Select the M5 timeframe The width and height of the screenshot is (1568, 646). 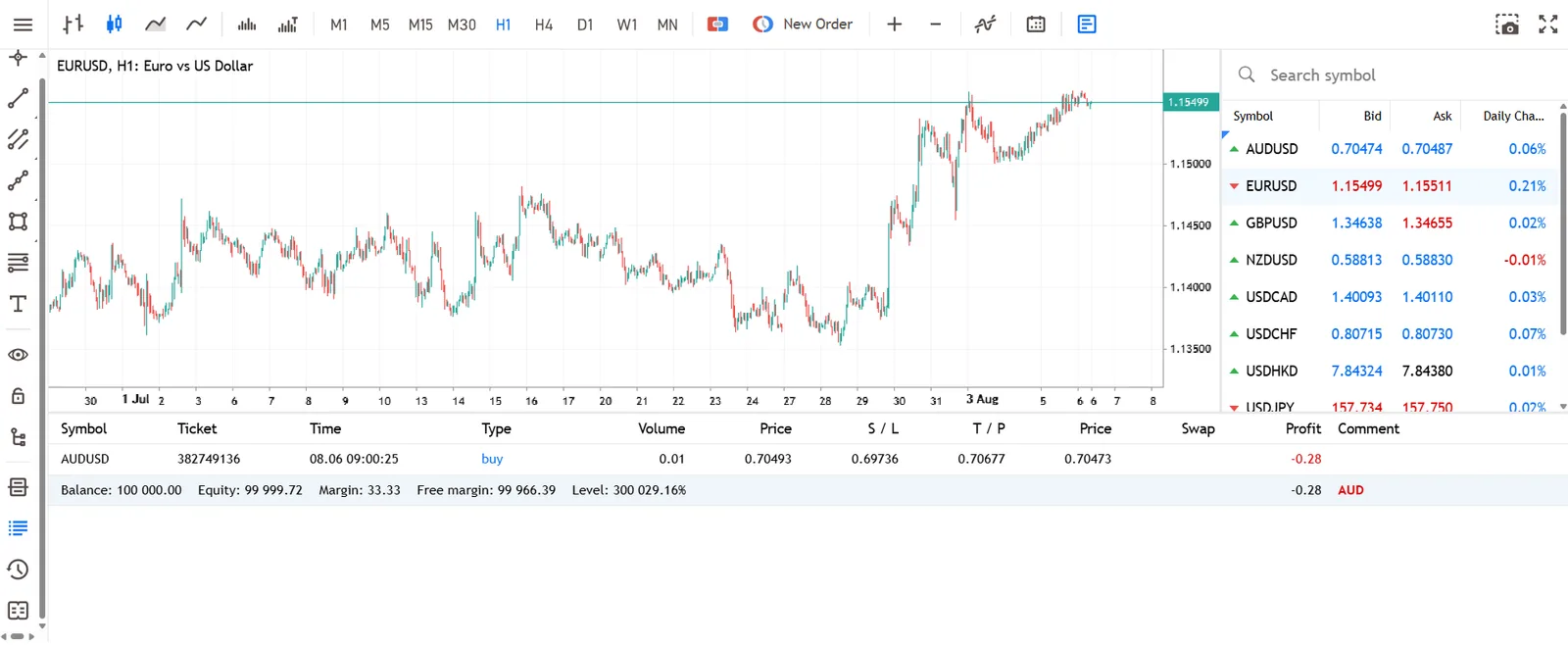380,25
